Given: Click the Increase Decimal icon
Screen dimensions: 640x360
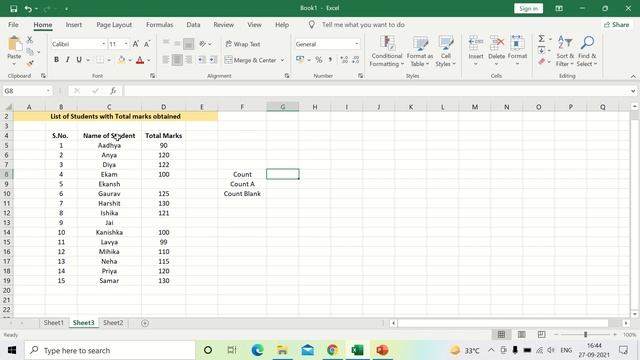Looking at the screenshot, I should point(344,60).
